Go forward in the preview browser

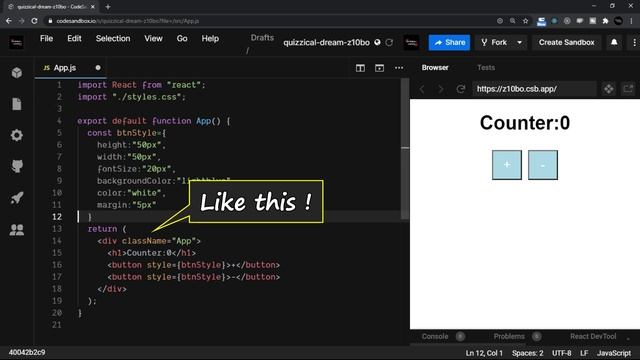click(x=440, y=89)
